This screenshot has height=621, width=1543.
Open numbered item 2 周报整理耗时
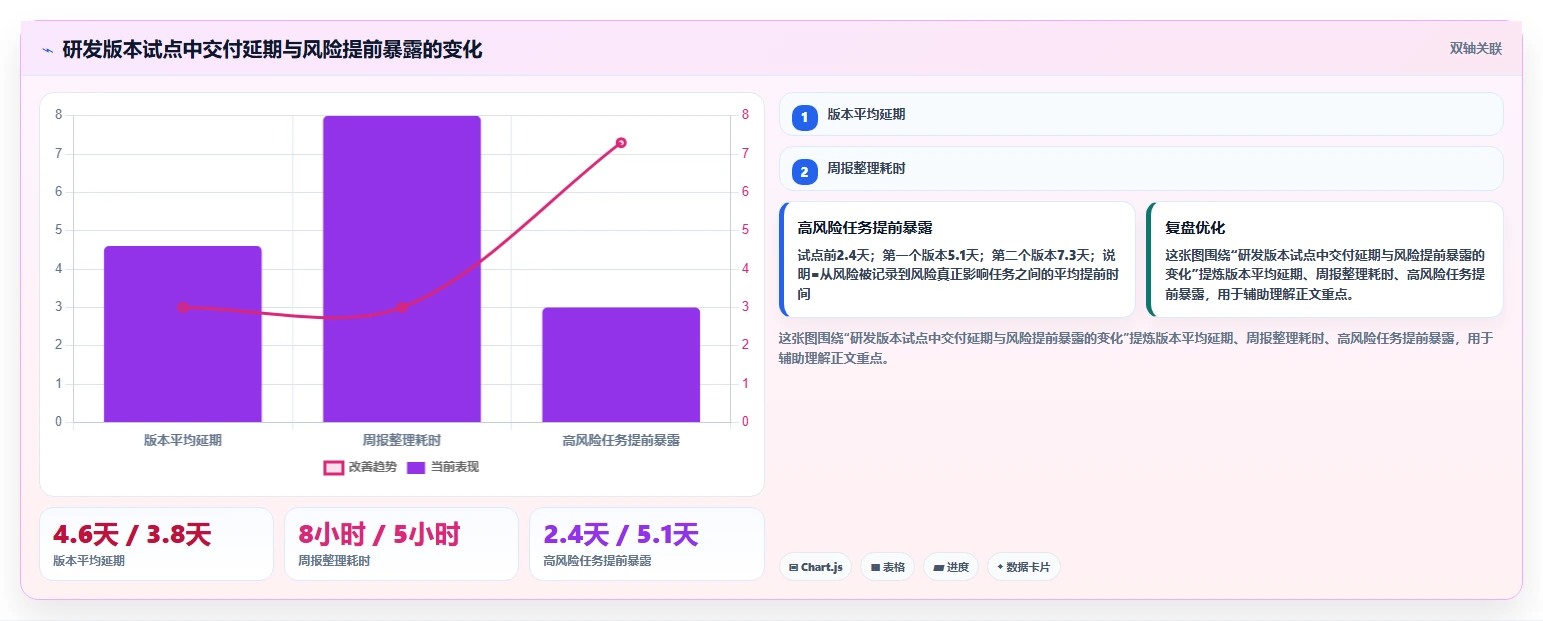pos(1141,168)
